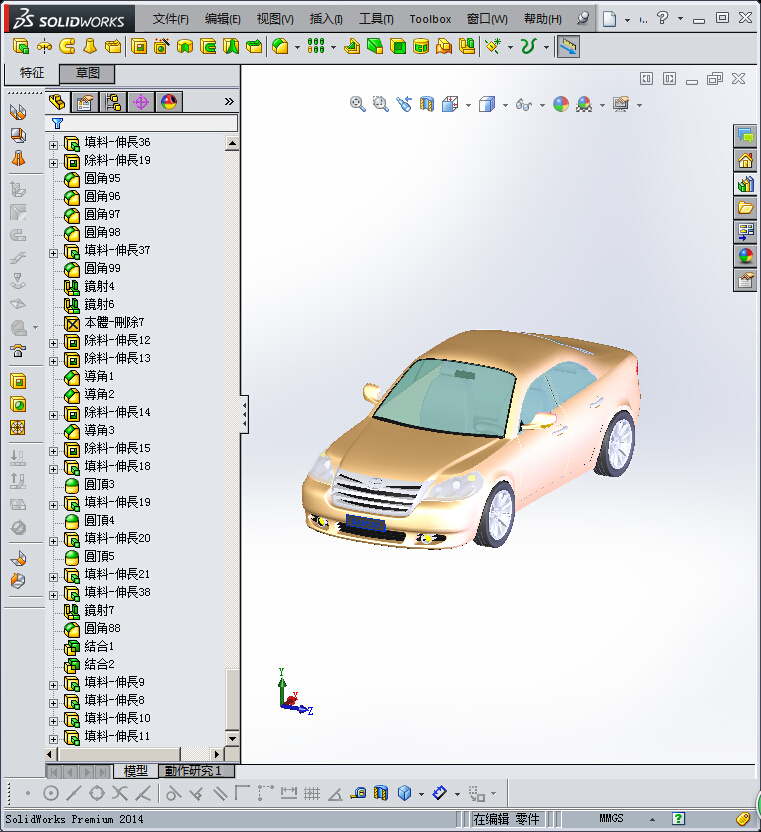Expand the 除料-伸長19 tree node

(53, 162)
